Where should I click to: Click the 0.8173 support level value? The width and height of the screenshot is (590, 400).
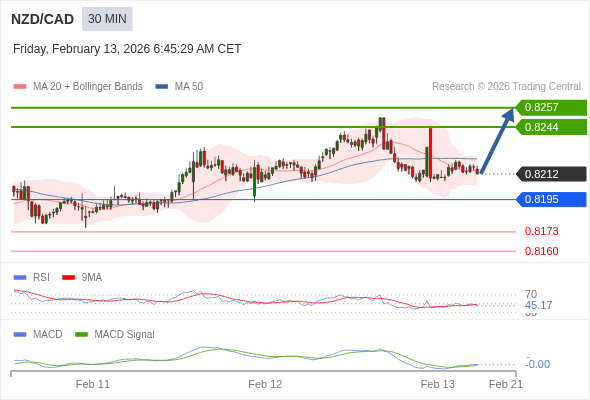point(541,231)
